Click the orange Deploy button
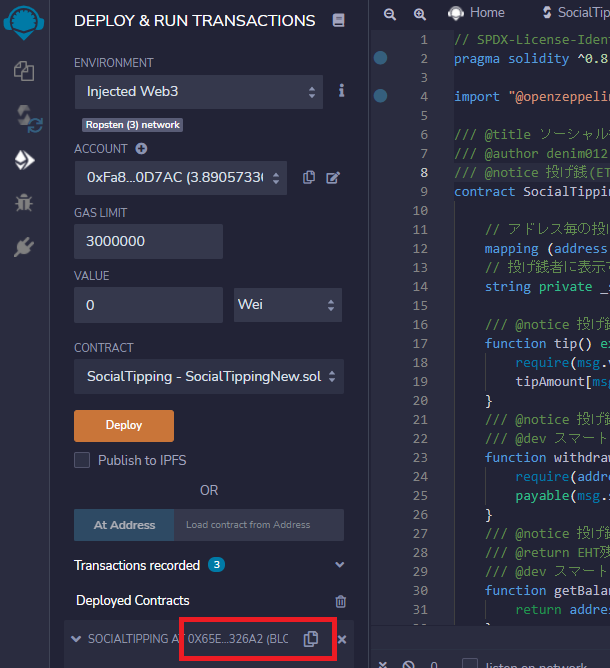Viewport: 610px width, 668px height. click(x=124, y=426)
